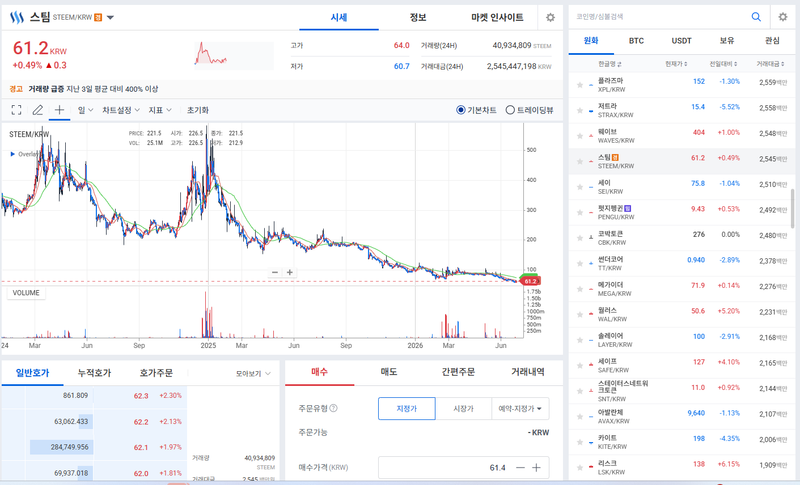Select 원화 market tab
Viewport: 800px width, 485px height.
(x=591, y=41)
